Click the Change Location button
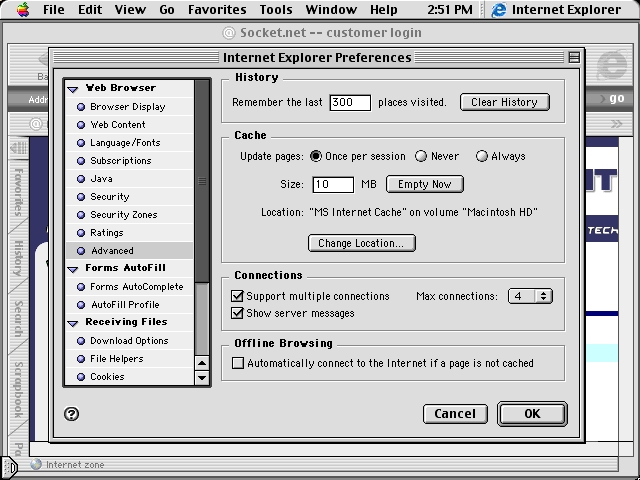Viewport: 640px width, 480px height. pyautogui.click(x=362, y=243)
